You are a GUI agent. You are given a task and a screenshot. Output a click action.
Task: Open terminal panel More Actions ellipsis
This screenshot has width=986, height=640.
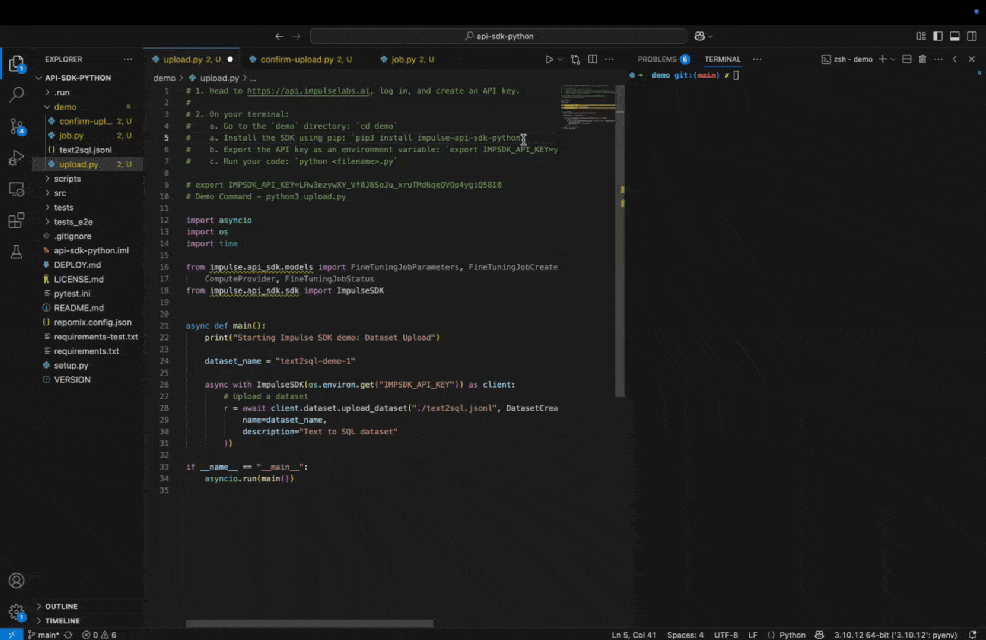pos(939,59)
